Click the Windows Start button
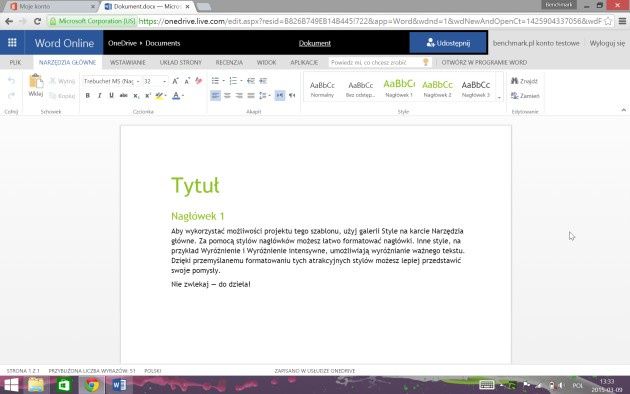The image size is (630, 394). [x=11, y=385]
